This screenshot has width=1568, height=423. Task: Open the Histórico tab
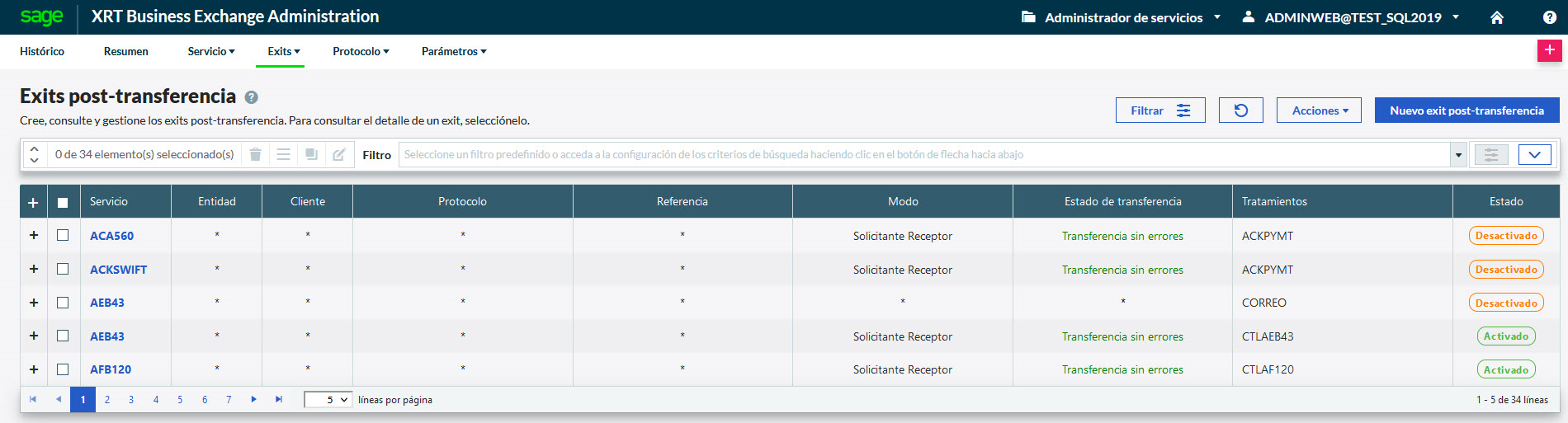tap(42, 51)
